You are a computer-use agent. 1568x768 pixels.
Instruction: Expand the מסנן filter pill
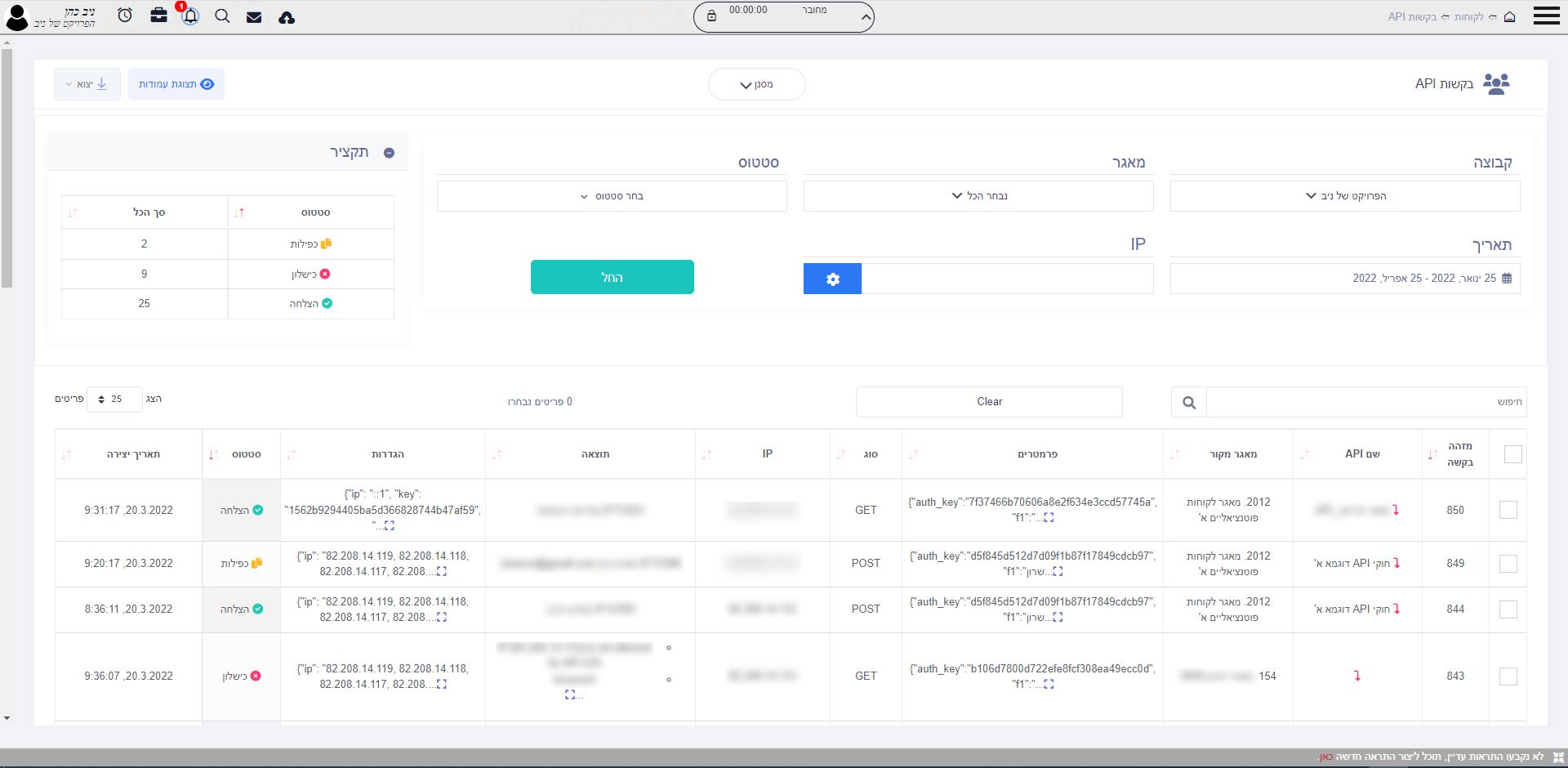coord(756,84)
